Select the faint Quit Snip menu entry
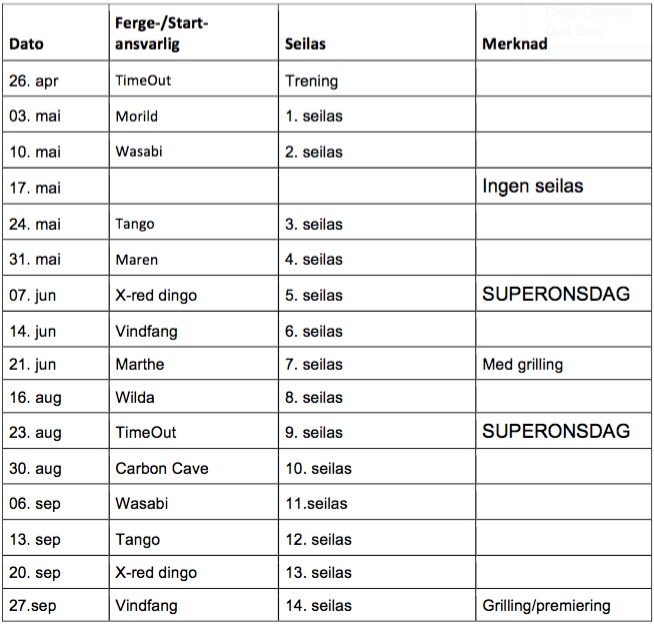Screen dimensions: 654x625 pos(574,31)
